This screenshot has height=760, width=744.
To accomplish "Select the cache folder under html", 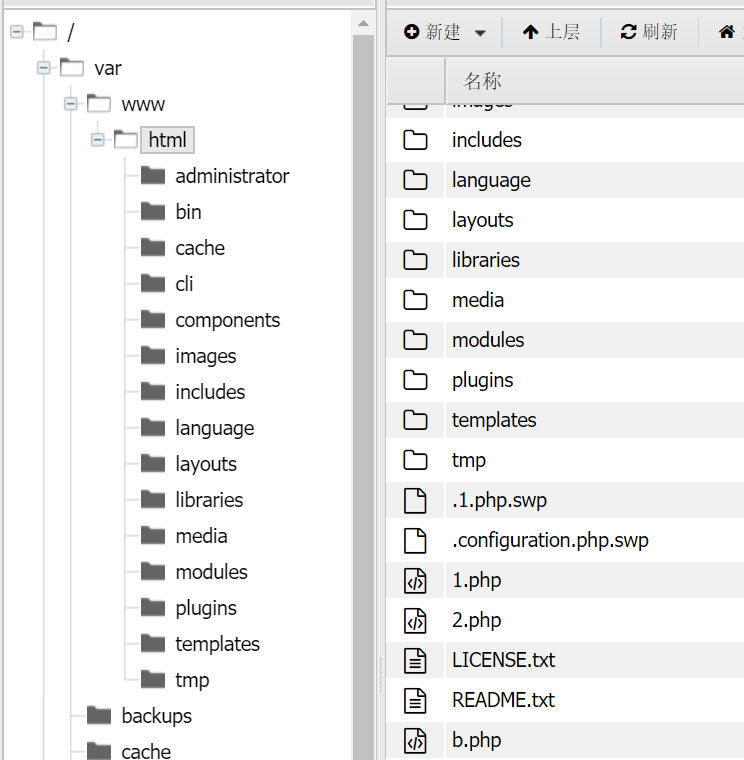I will coord(200,248).
